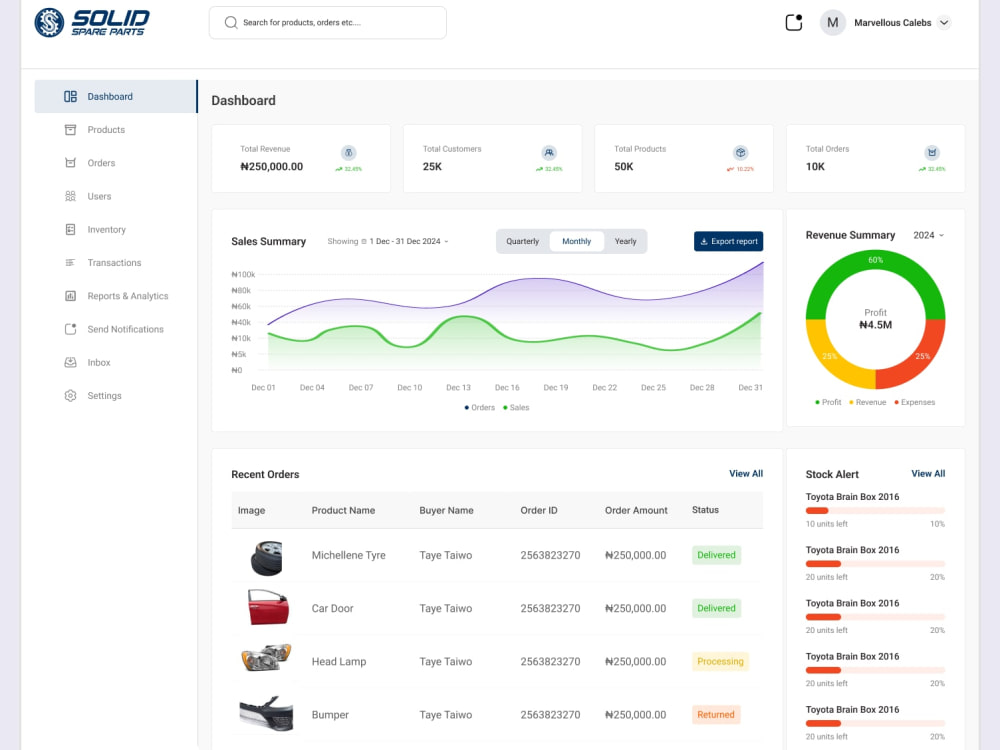Click the Dashboard sidebar icon
1000x750 pixels.
point(70,96)
